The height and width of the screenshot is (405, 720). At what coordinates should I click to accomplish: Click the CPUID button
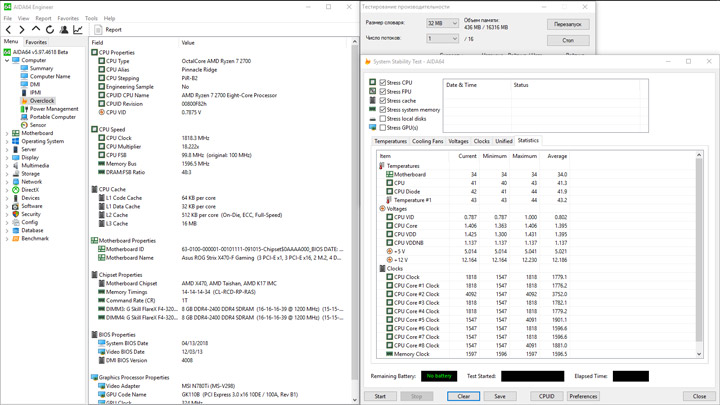pos(546,396)
